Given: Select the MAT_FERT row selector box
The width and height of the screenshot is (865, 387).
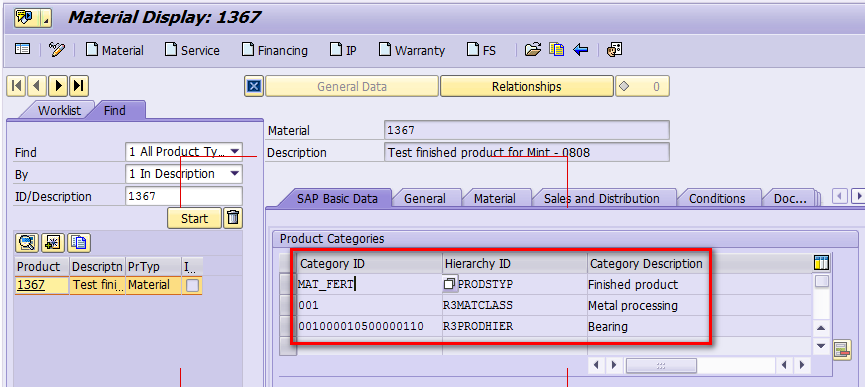Looking at the screenshot, I should pos(288,284).
